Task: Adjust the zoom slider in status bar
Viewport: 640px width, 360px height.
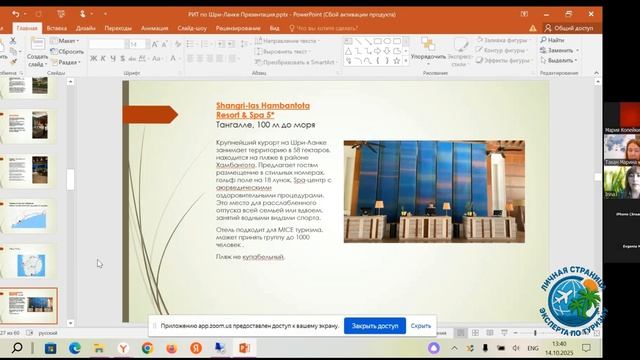Action: tap(535, 333)
